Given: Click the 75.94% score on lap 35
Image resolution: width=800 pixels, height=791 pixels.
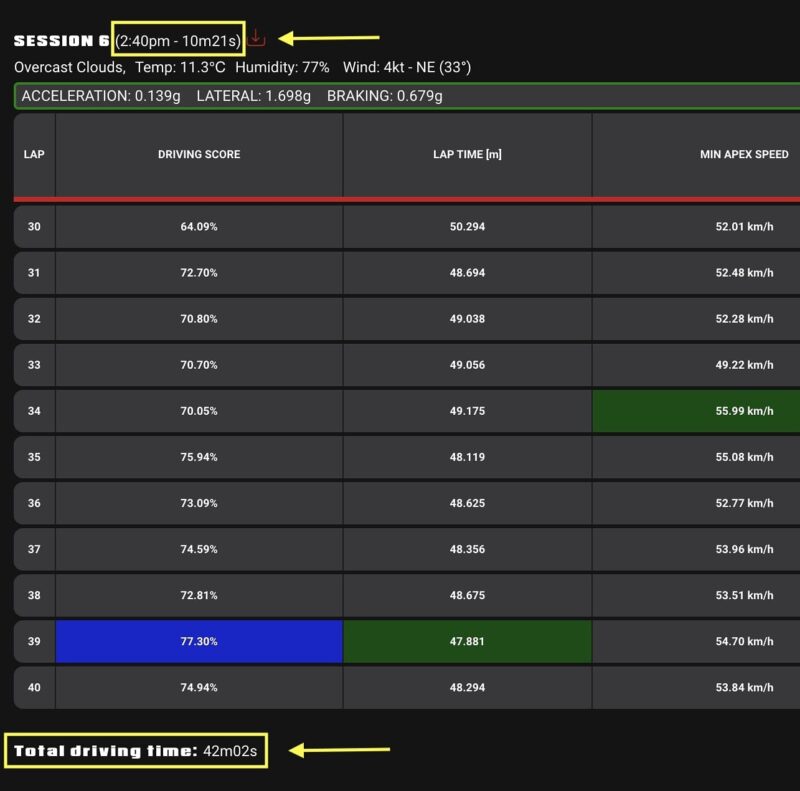Looking at the screenshot, I should pos(199,457).
